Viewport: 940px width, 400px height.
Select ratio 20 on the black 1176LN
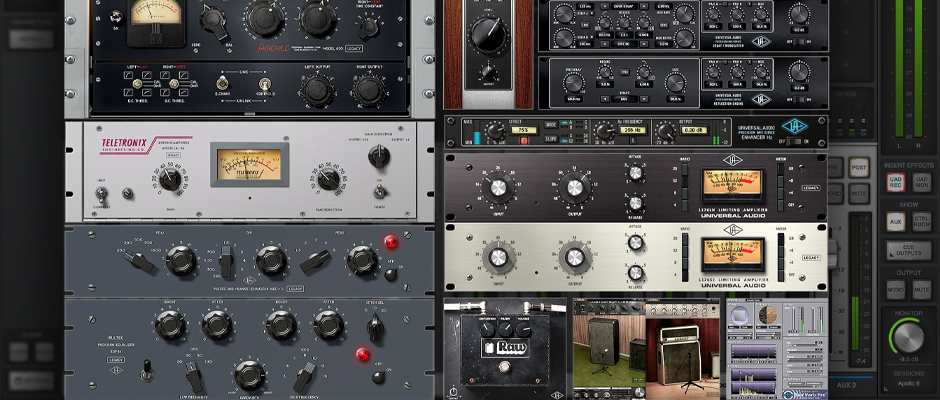coord(685,169)
